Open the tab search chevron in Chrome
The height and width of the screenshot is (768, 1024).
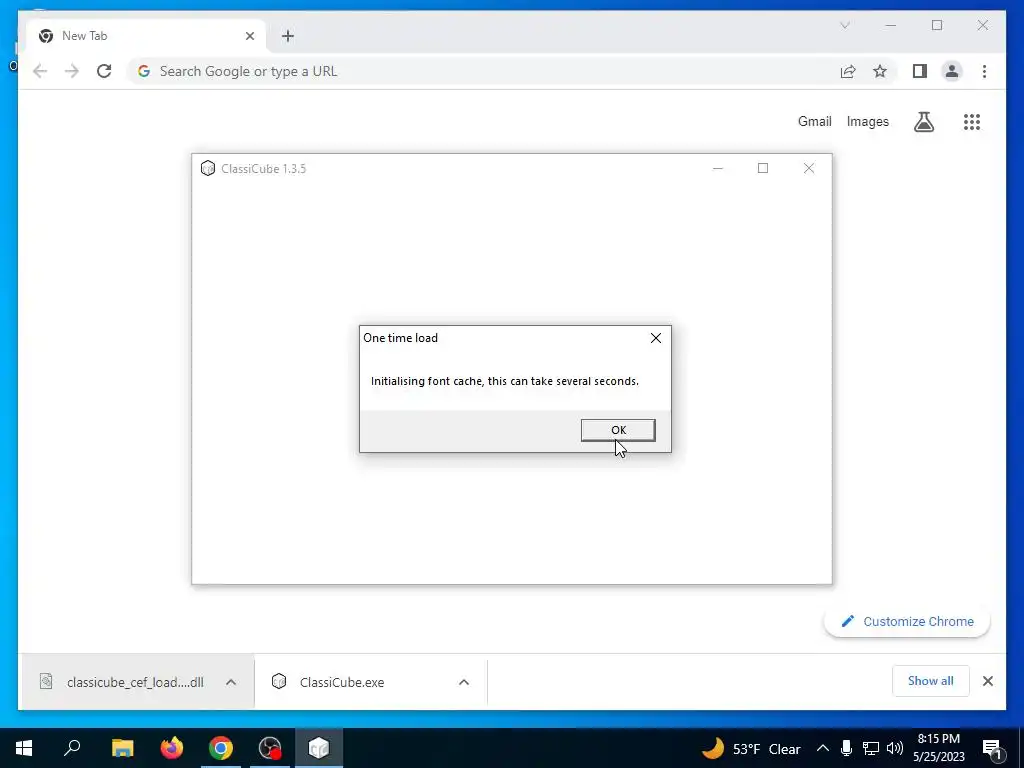[x=844, y=25]
